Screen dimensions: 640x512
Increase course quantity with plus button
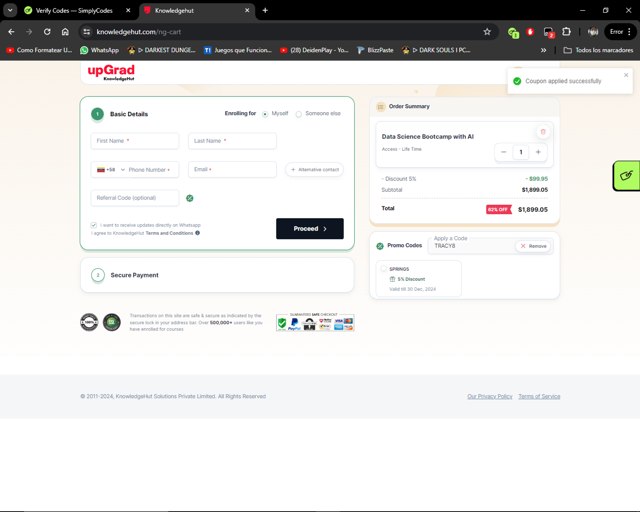pyautogui.click(x=538, y=152)
